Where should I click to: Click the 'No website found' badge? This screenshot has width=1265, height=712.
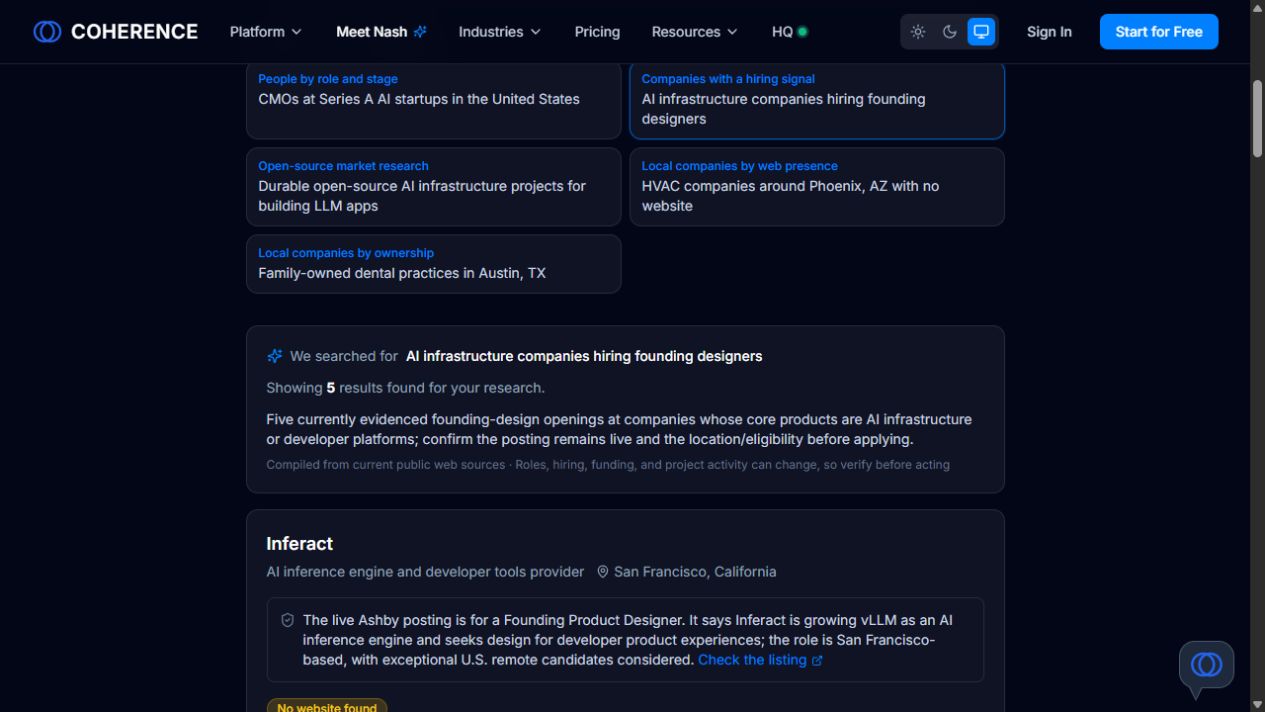coord(327,706)
